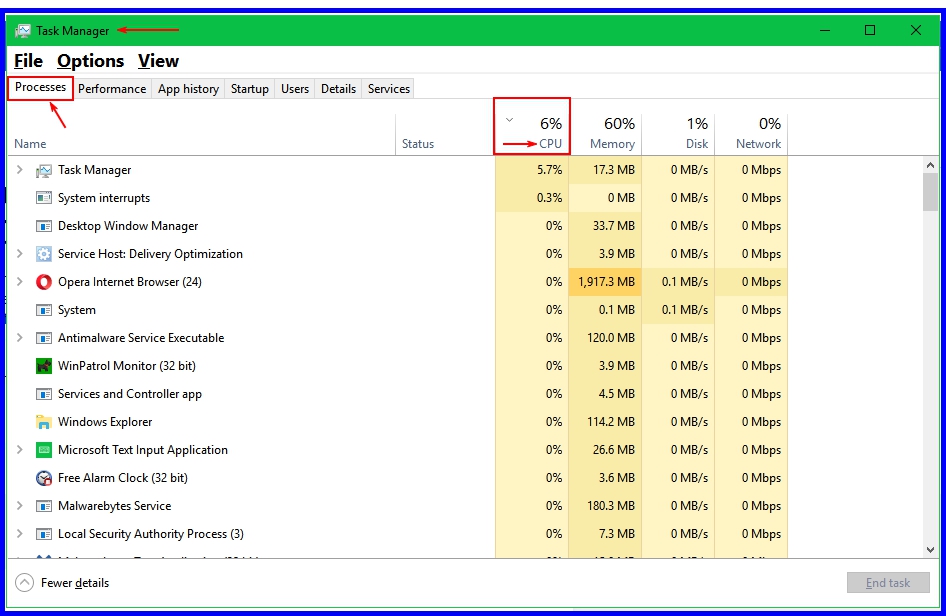The height and width of the screenshot is (616, 946).
Task: Click Task Manager's 5.7% CPU cell
Action: coord(532,170)
